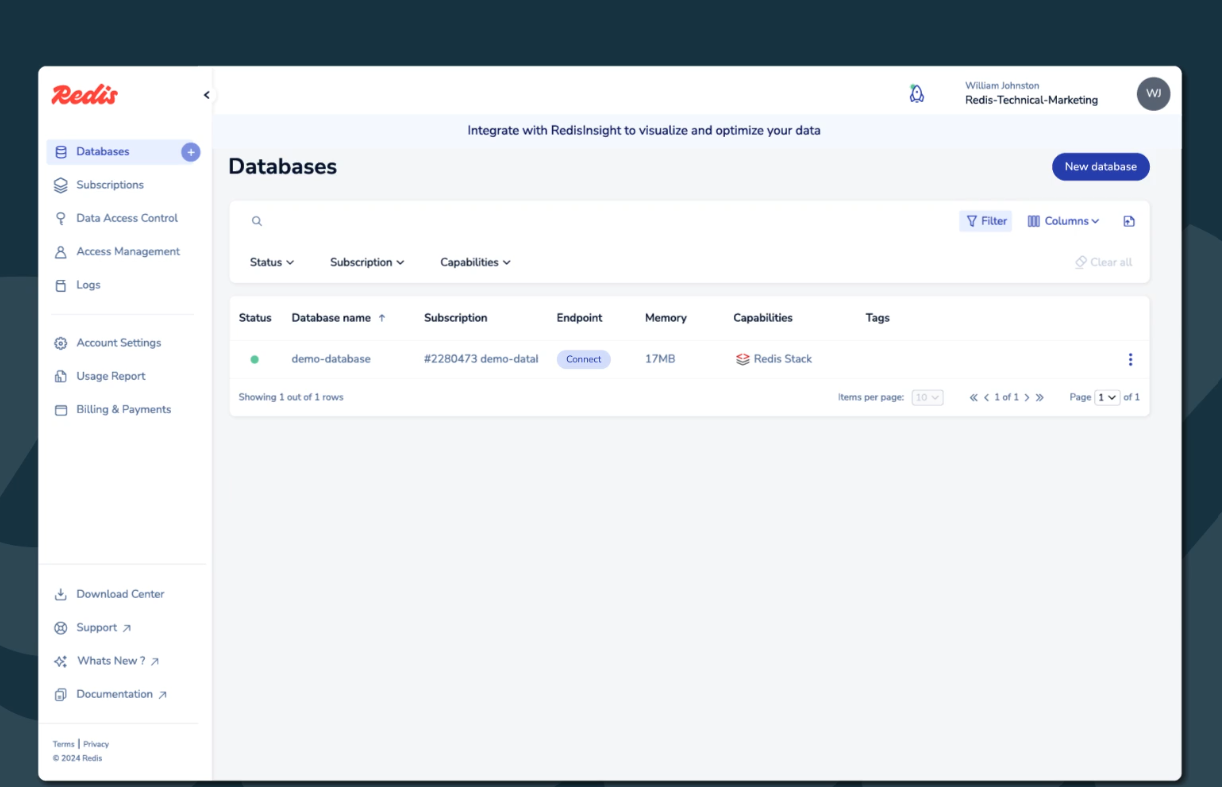This screenshot has width=1222, height=787.
Task: Click the Account Settings gear icon
Action: 61,343
